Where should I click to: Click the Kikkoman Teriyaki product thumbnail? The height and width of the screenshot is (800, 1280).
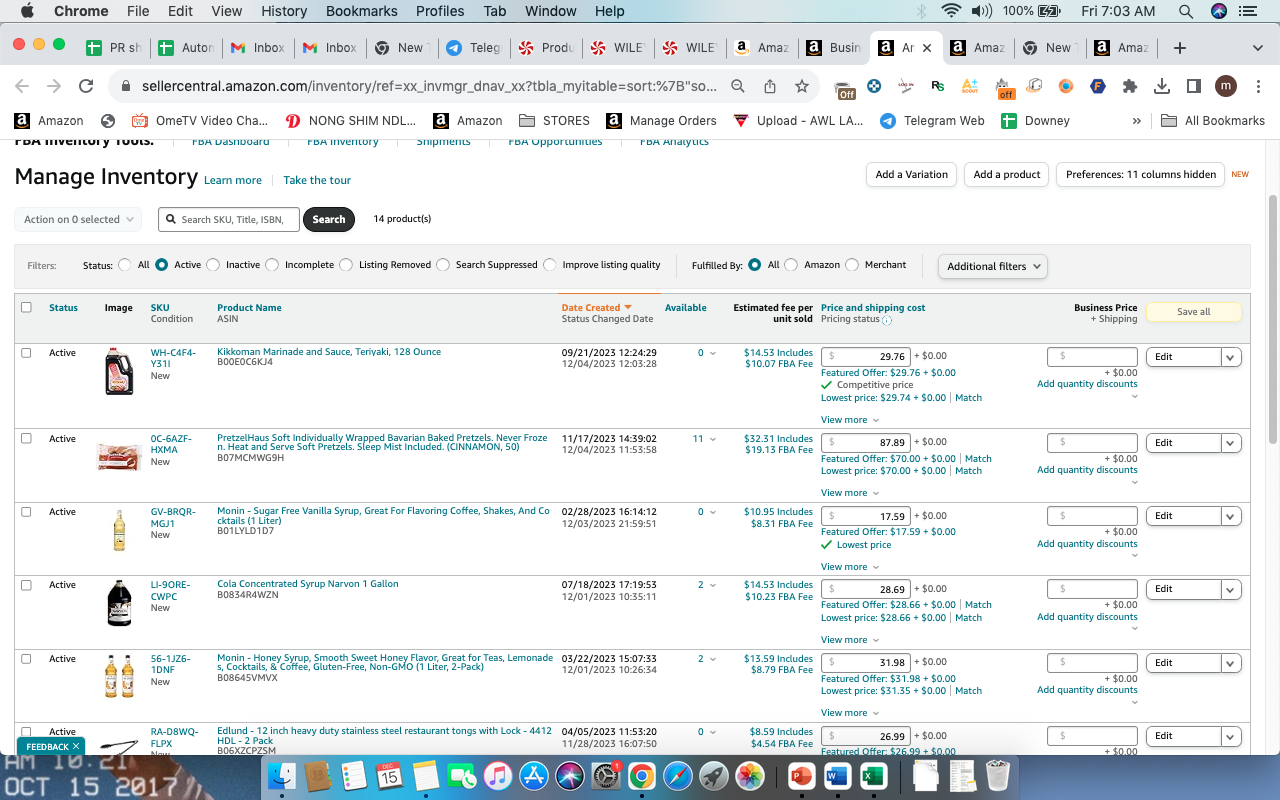(119, 371)
